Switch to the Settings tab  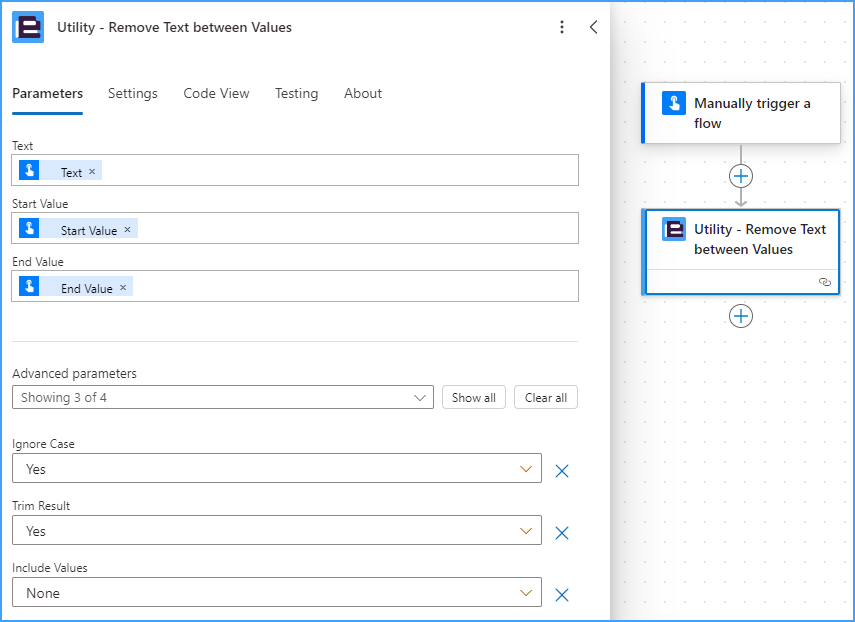pos(133,93)
